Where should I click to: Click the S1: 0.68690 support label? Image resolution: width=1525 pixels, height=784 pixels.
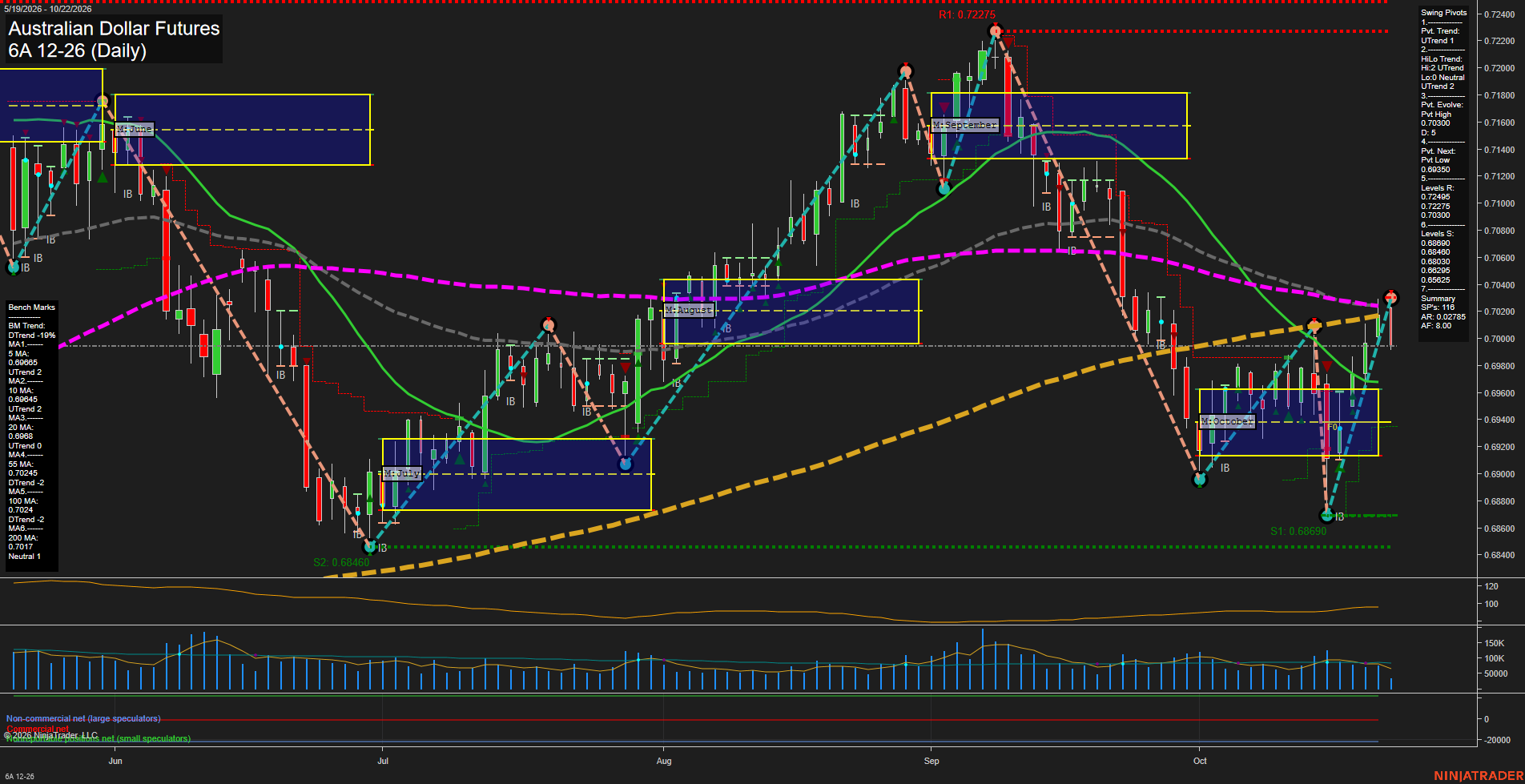pyautogui.click(x=1298, y=531)
